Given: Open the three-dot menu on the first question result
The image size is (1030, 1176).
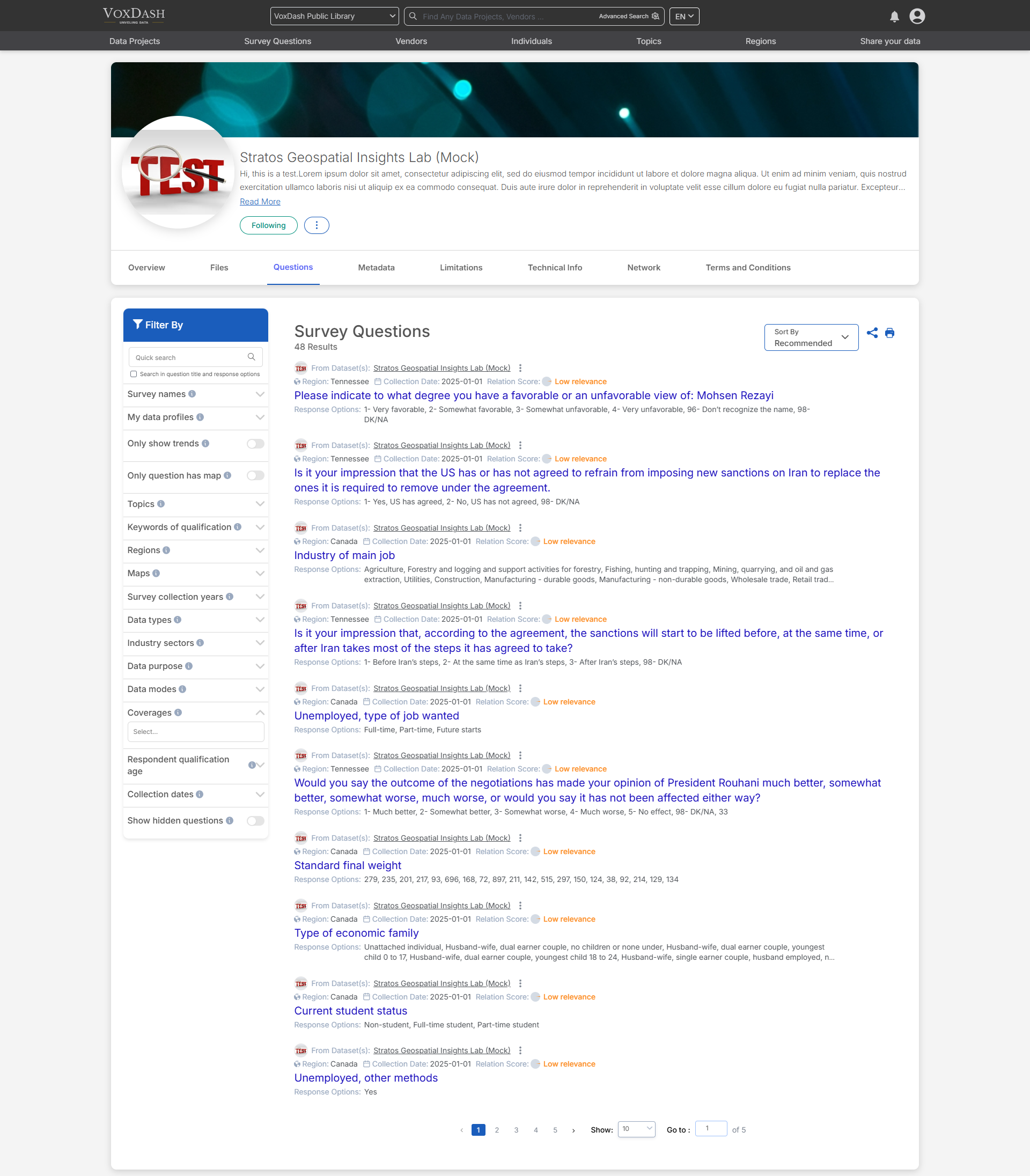Looking at the screenshot, I should (520, 368).
